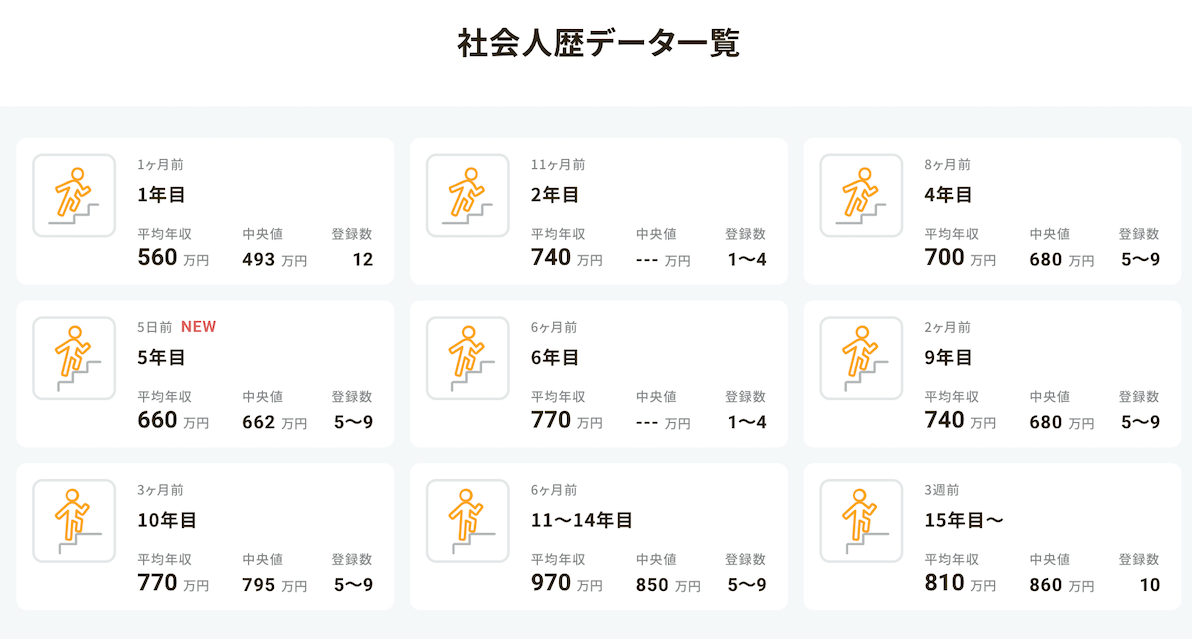The width and height of the screenshot is (1192, 639).
Task: Click the stair-climbing icon for 5年目
Action: [74, 358]
